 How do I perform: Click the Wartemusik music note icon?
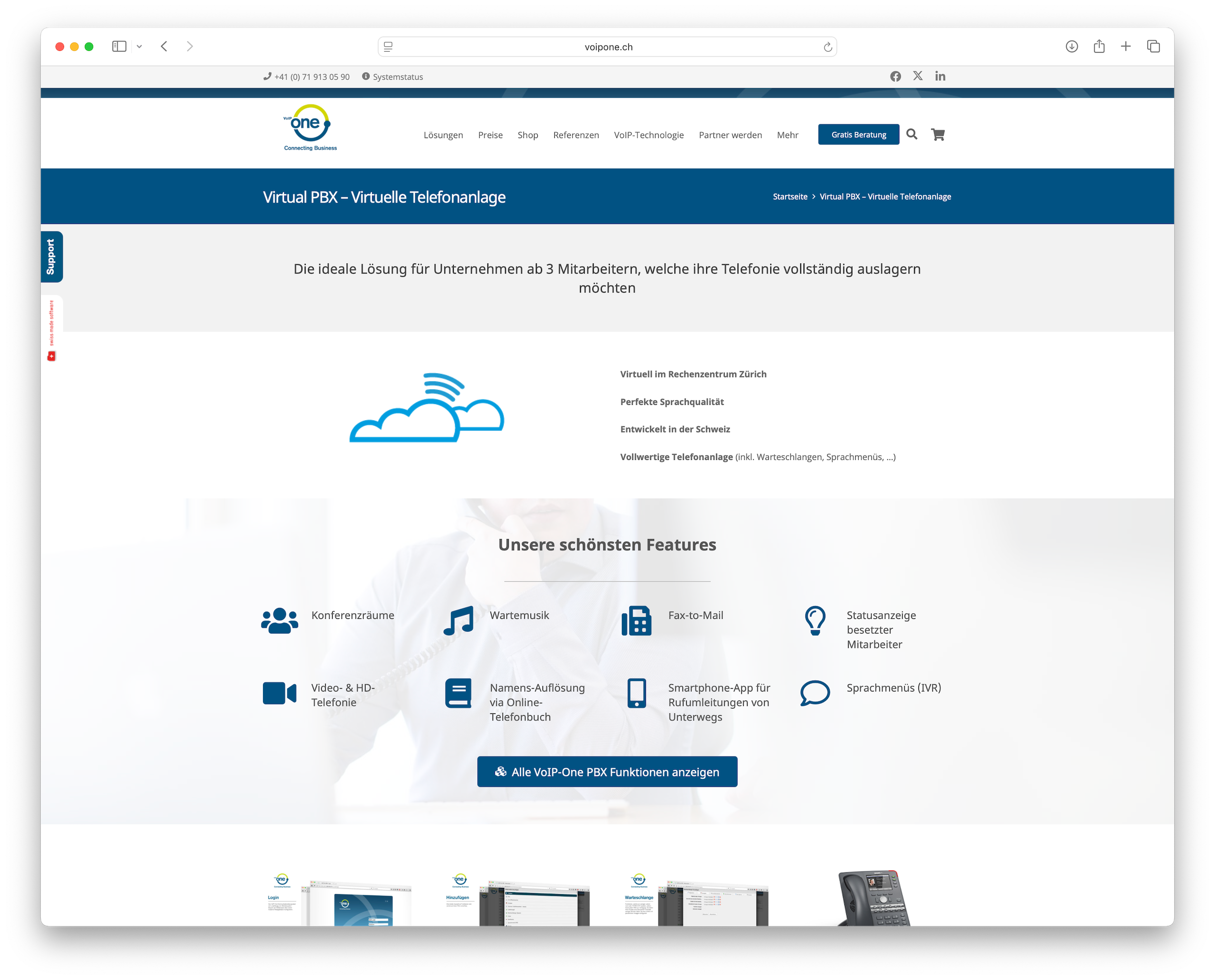coord(458,620)
